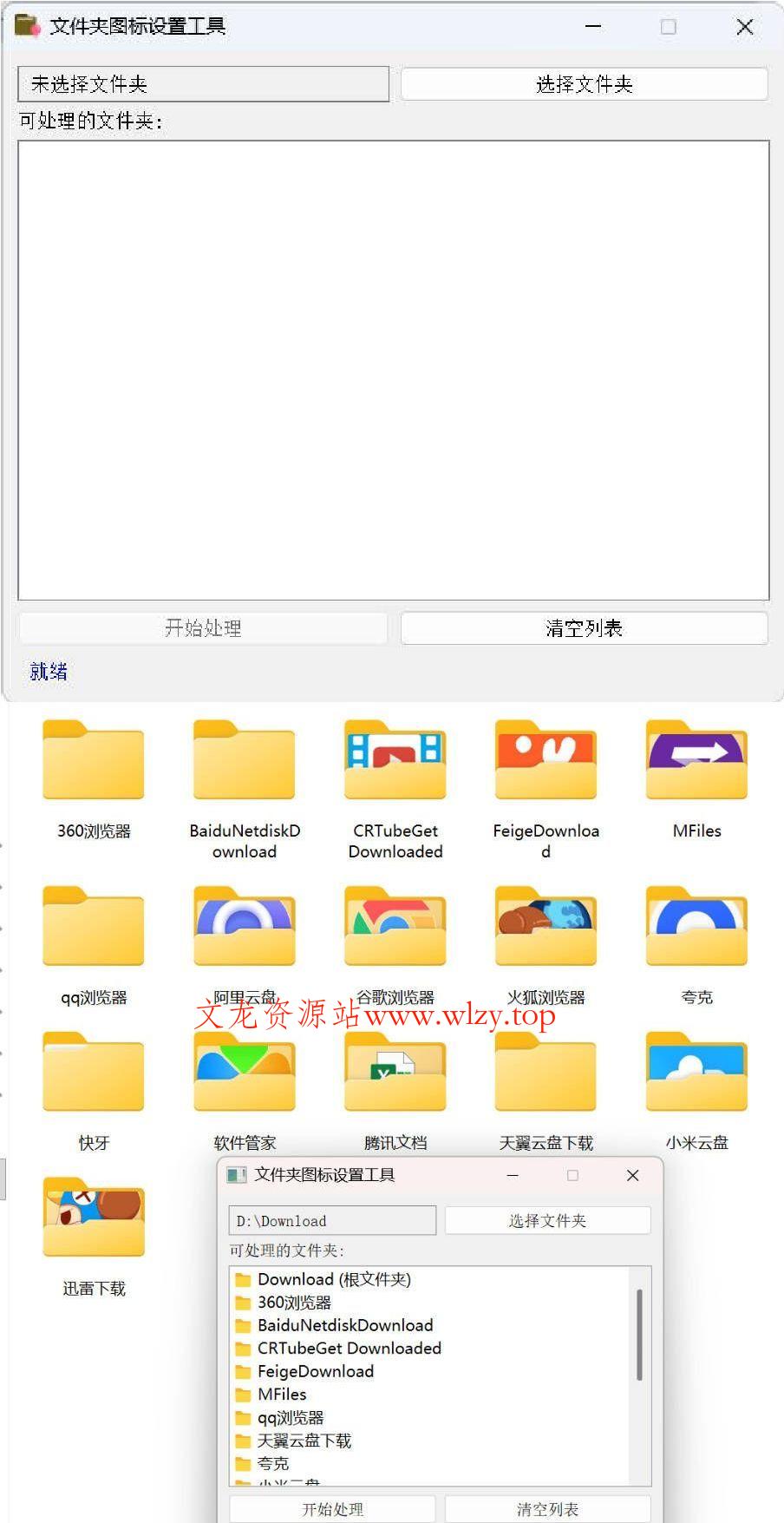Select BaiduNetdiskDownload row in the list
Image resolution: width=784 pixels, height=1523 pixels.
(431, 1325)
